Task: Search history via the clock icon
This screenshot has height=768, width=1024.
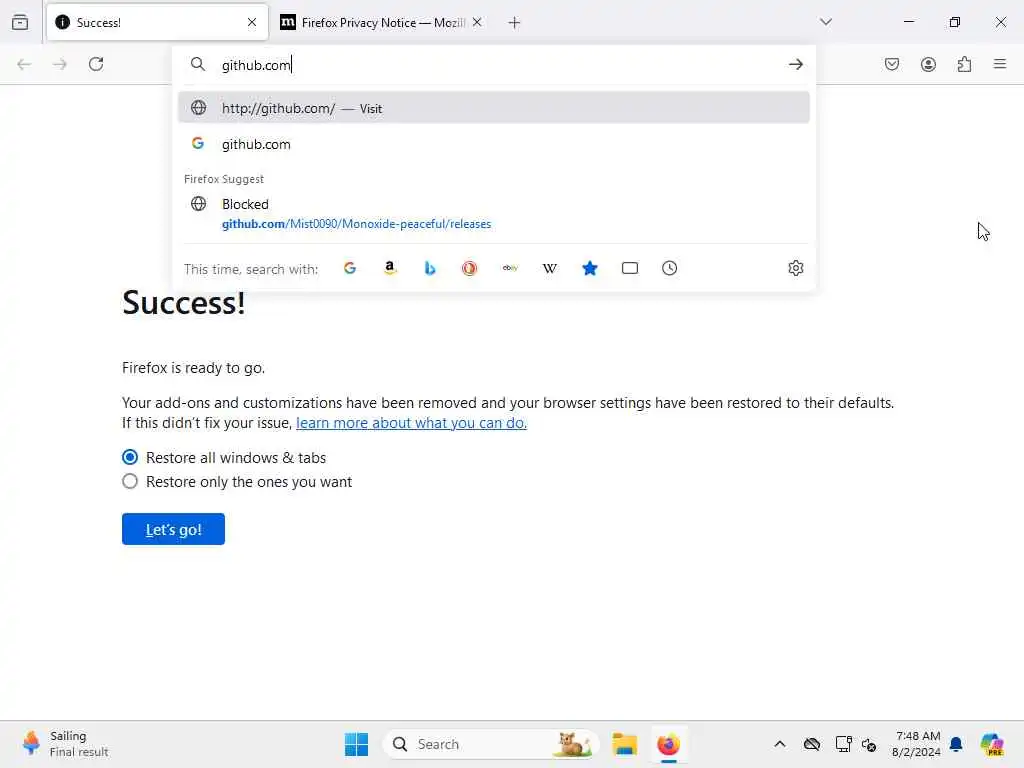Action: (669, 268)
